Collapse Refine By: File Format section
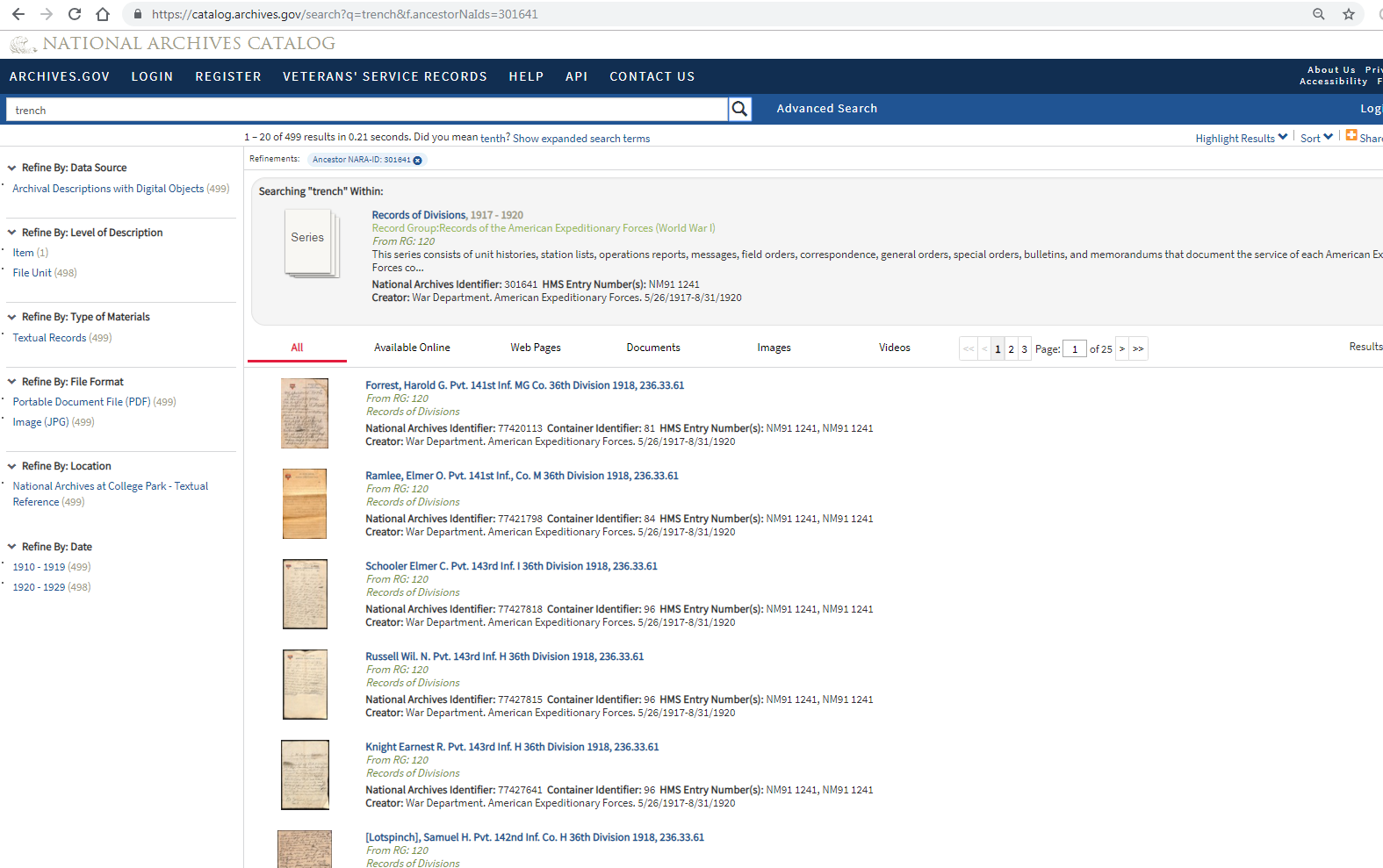This screenshot has width=1383, height=868. coord(12,382)
